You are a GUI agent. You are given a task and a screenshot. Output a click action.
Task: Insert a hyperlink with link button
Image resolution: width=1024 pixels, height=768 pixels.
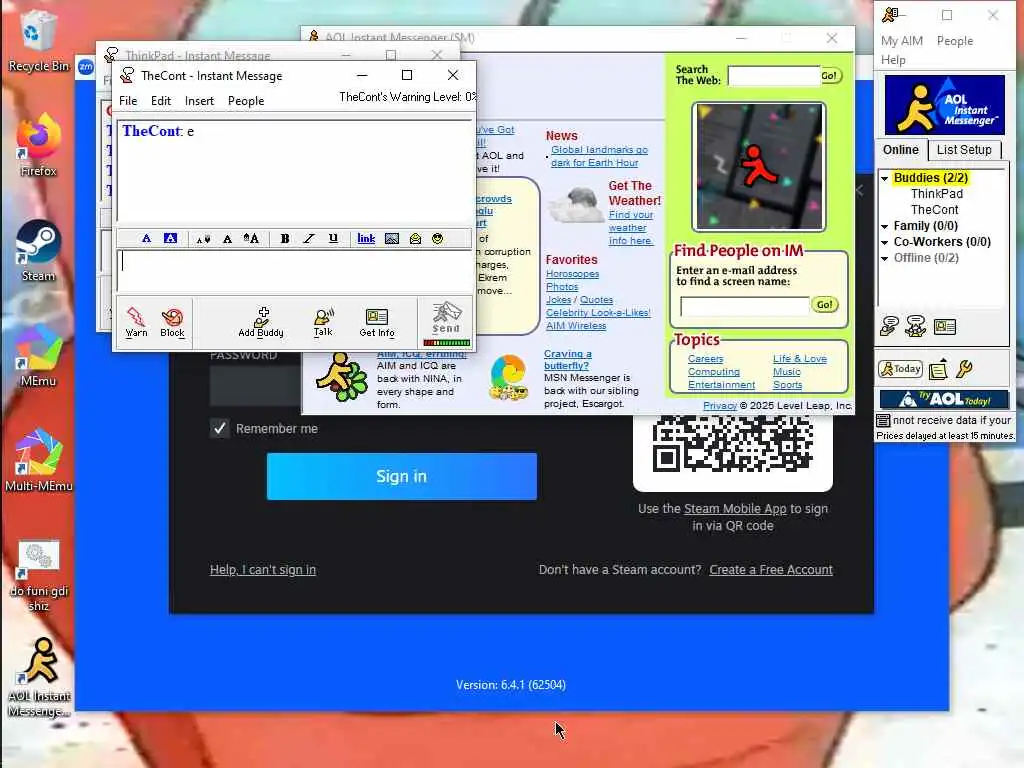pyautogui.click(x=366, y=238)
